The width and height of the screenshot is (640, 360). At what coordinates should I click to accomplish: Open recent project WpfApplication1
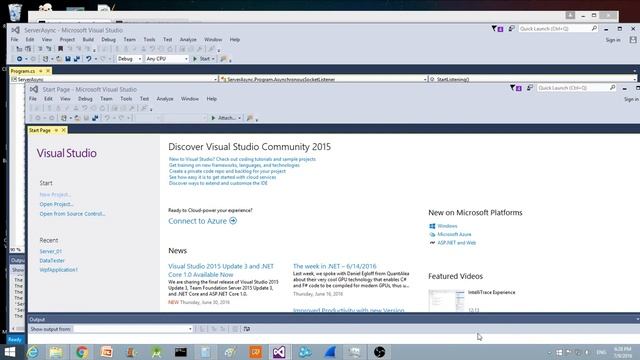click(x=58, y=270)
